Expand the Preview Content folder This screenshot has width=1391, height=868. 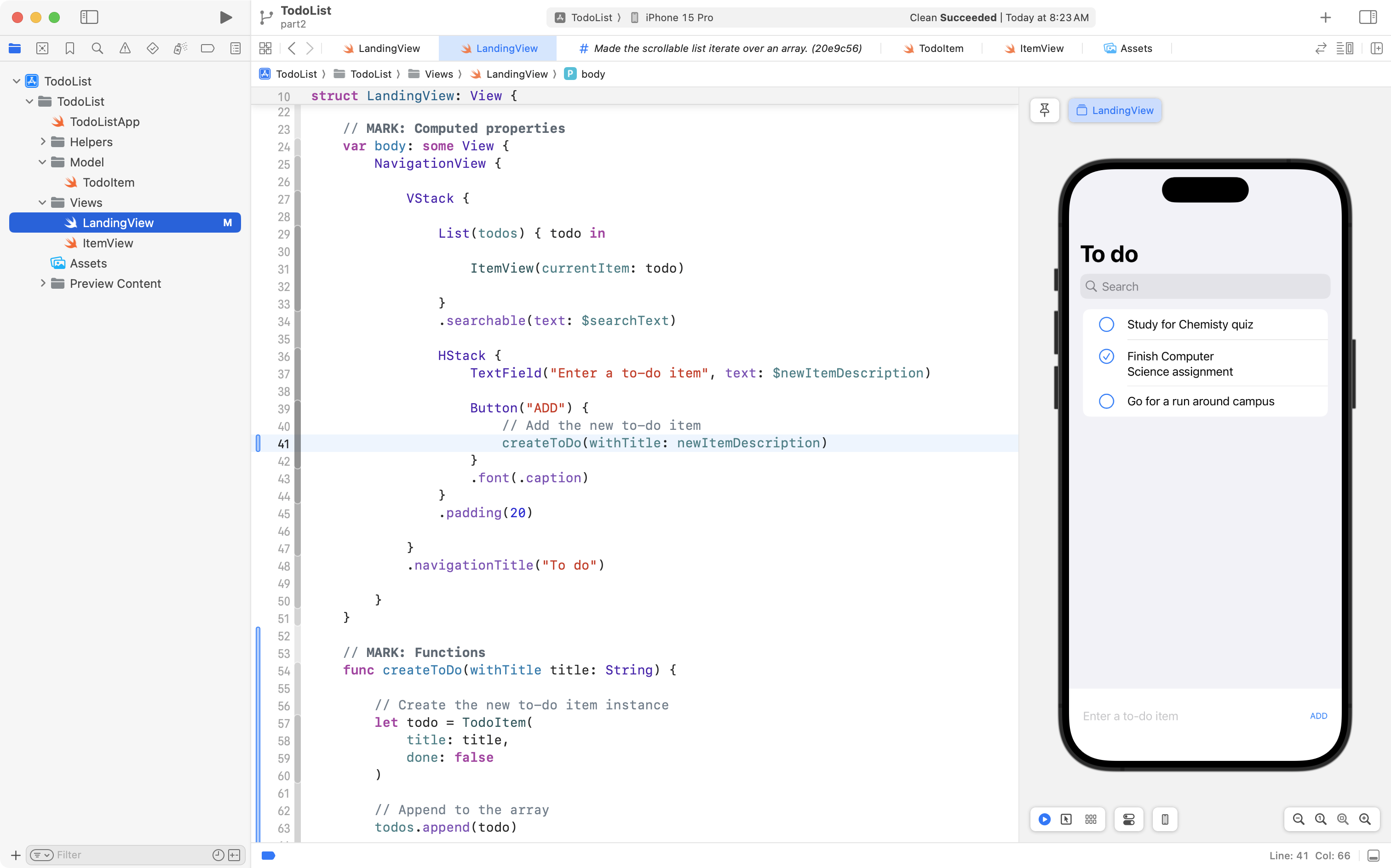(x=42, y=283)
